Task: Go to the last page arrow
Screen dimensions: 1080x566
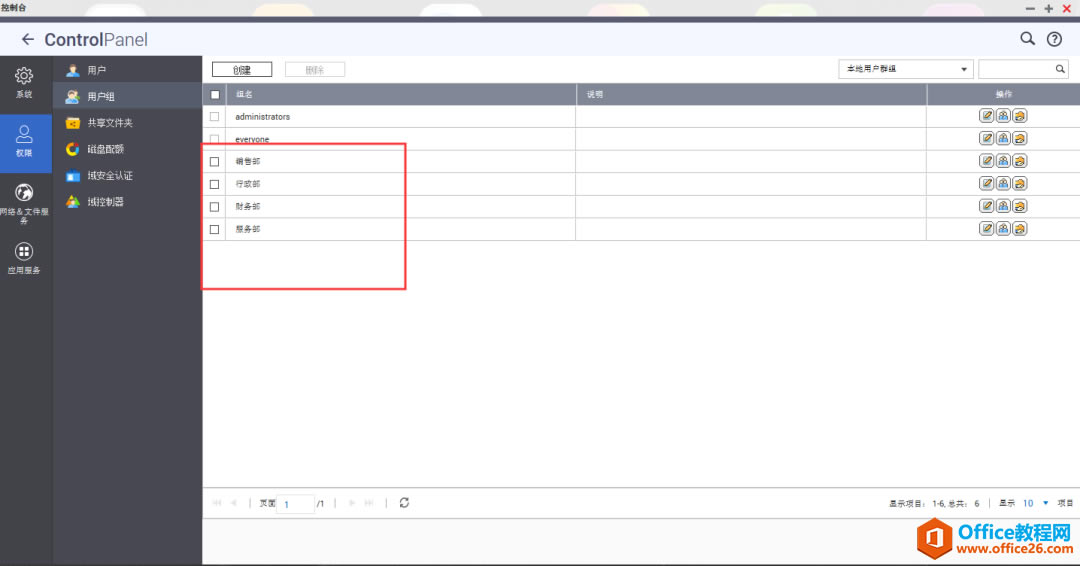Action: [x=369, y=503]
